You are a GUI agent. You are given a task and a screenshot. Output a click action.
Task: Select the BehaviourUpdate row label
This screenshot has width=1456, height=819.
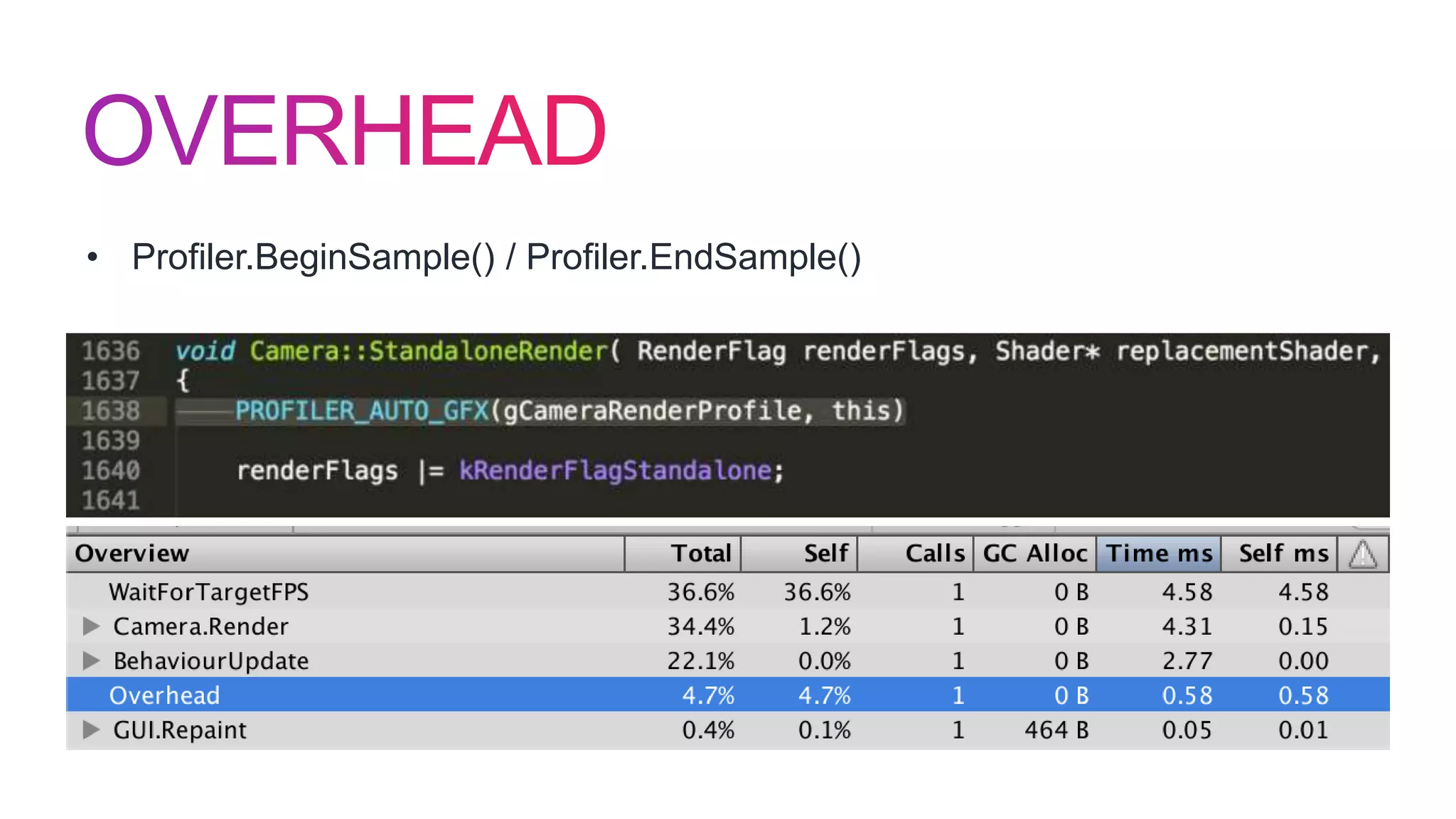pos(210,661)
